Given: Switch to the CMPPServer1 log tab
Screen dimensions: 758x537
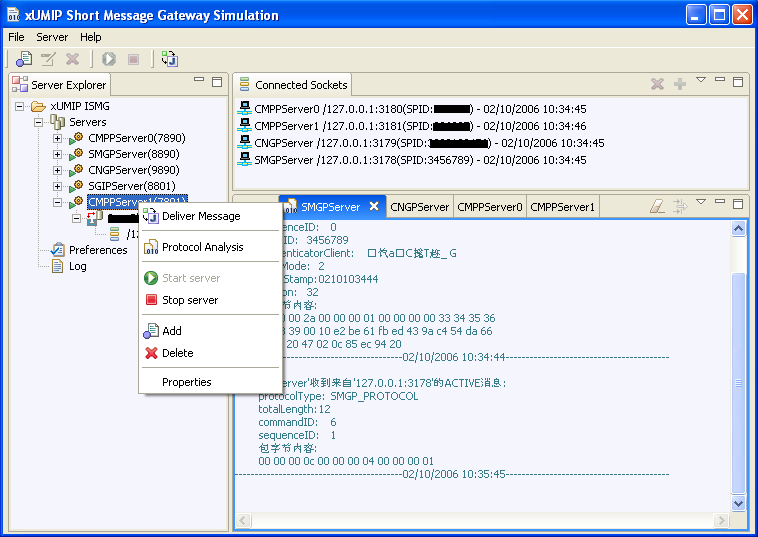Looking at the screenshot, I should tap(562, 207).
